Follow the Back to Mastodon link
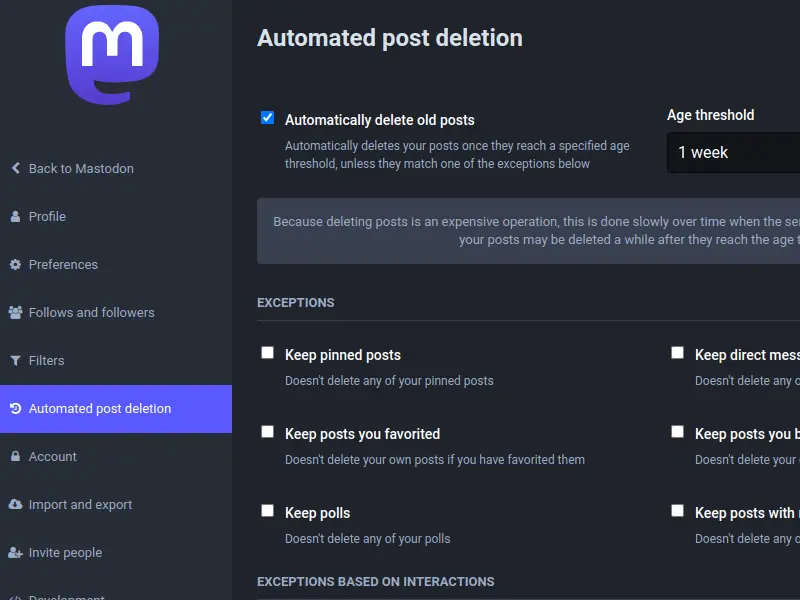The height and width of the screenshot is (600, 800). (81, 169)
